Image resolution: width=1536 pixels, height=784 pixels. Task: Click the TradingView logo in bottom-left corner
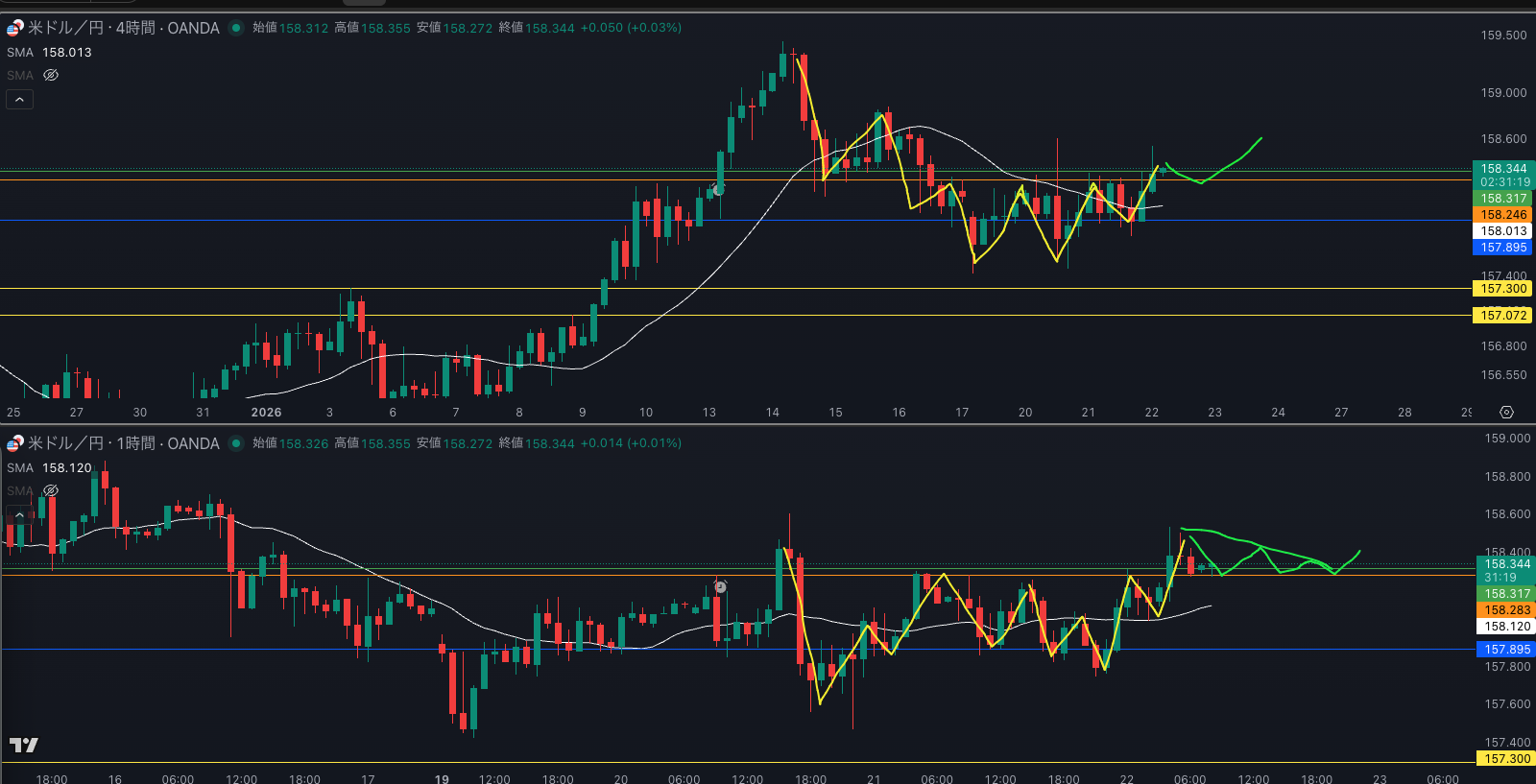click(x=24, y=745)
